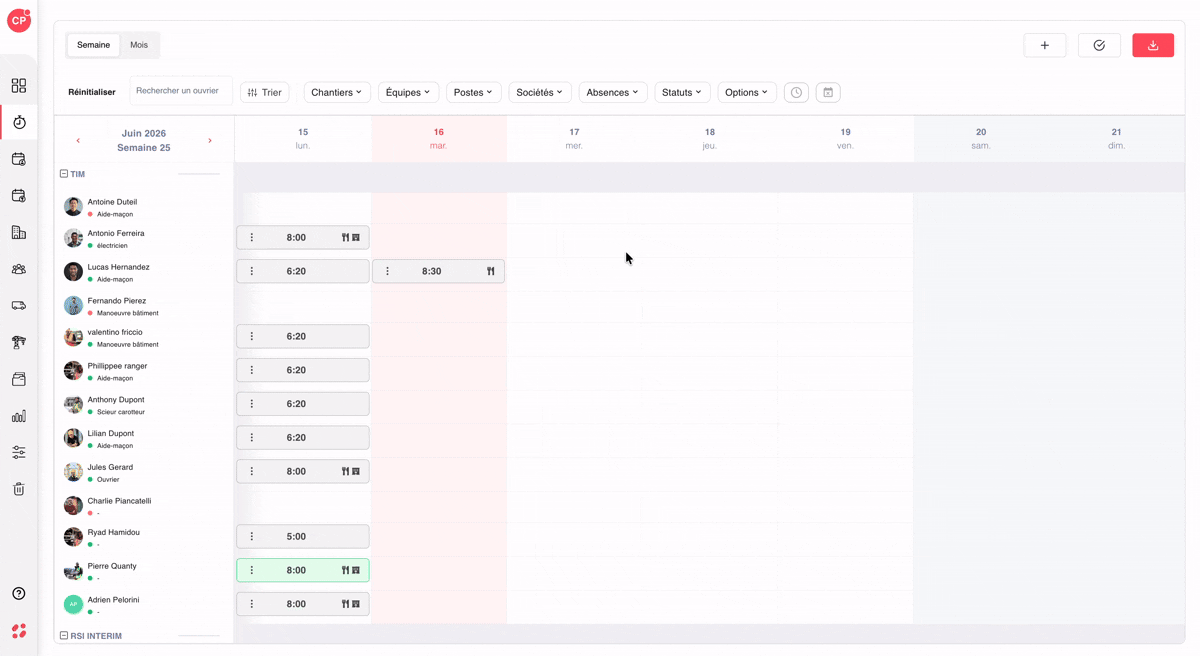The width and height of the screenshot is (1200, 656).
Task: Open Pierre Quanty's green 8:00 entry
Action: [x=303, y=570]
